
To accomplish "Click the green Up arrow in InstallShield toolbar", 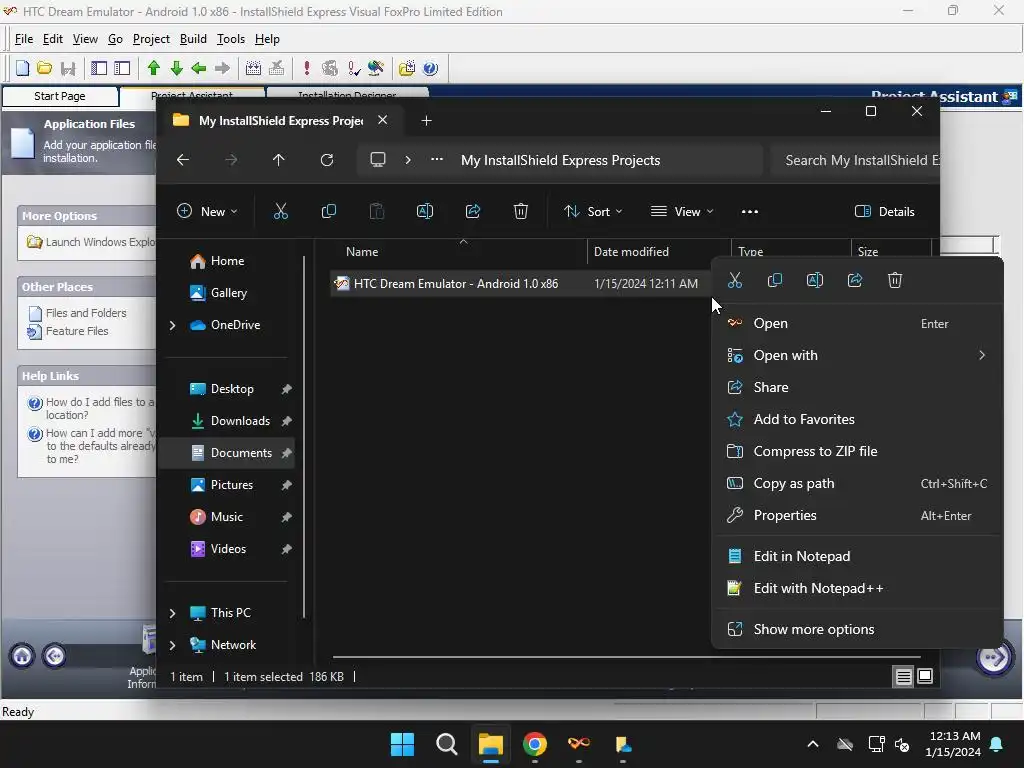I will coord(153,68).
